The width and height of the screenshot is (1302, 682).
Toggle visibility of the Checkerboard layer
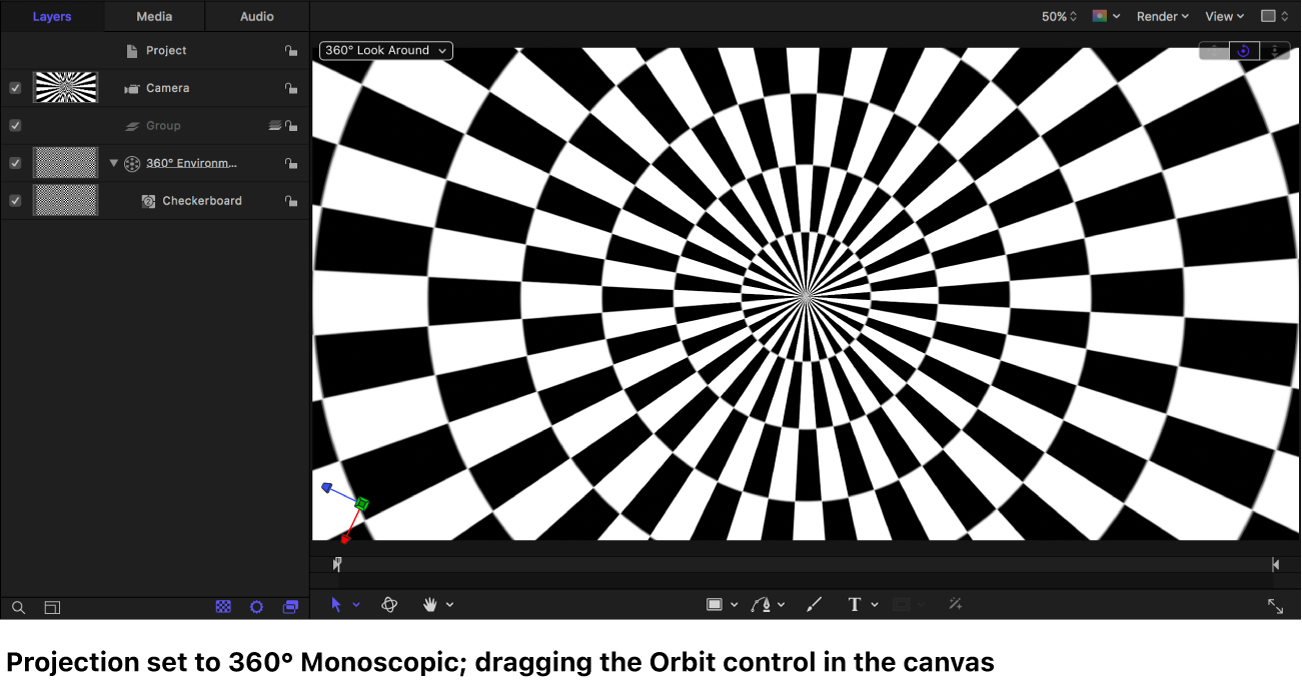click(x=14, y=200)
